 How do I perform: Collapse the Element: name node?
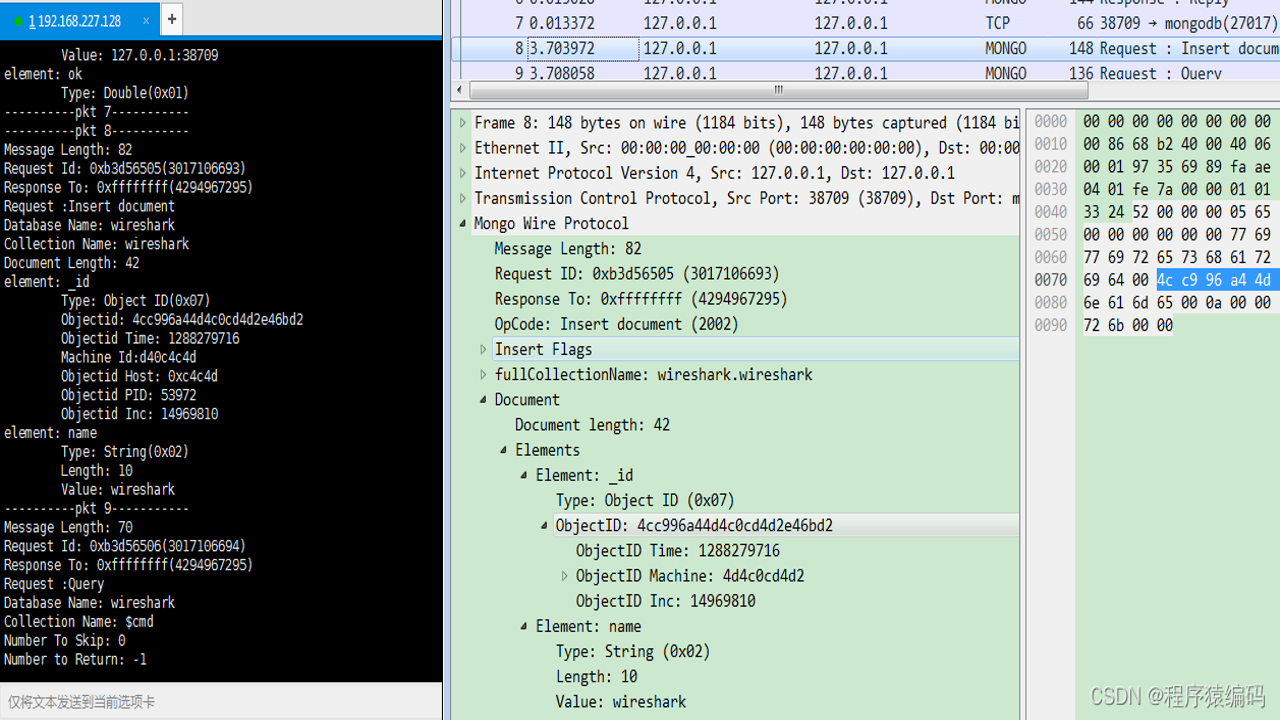click(x=524, y=626)
